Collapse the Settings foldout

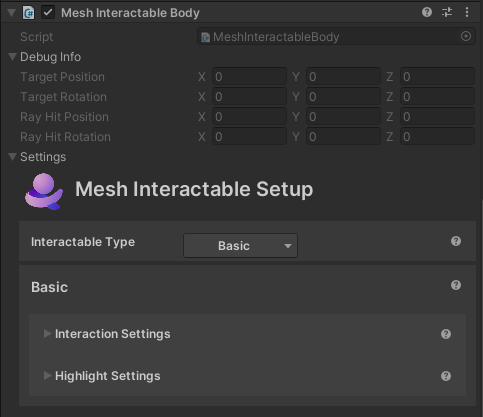coord(12,157)
